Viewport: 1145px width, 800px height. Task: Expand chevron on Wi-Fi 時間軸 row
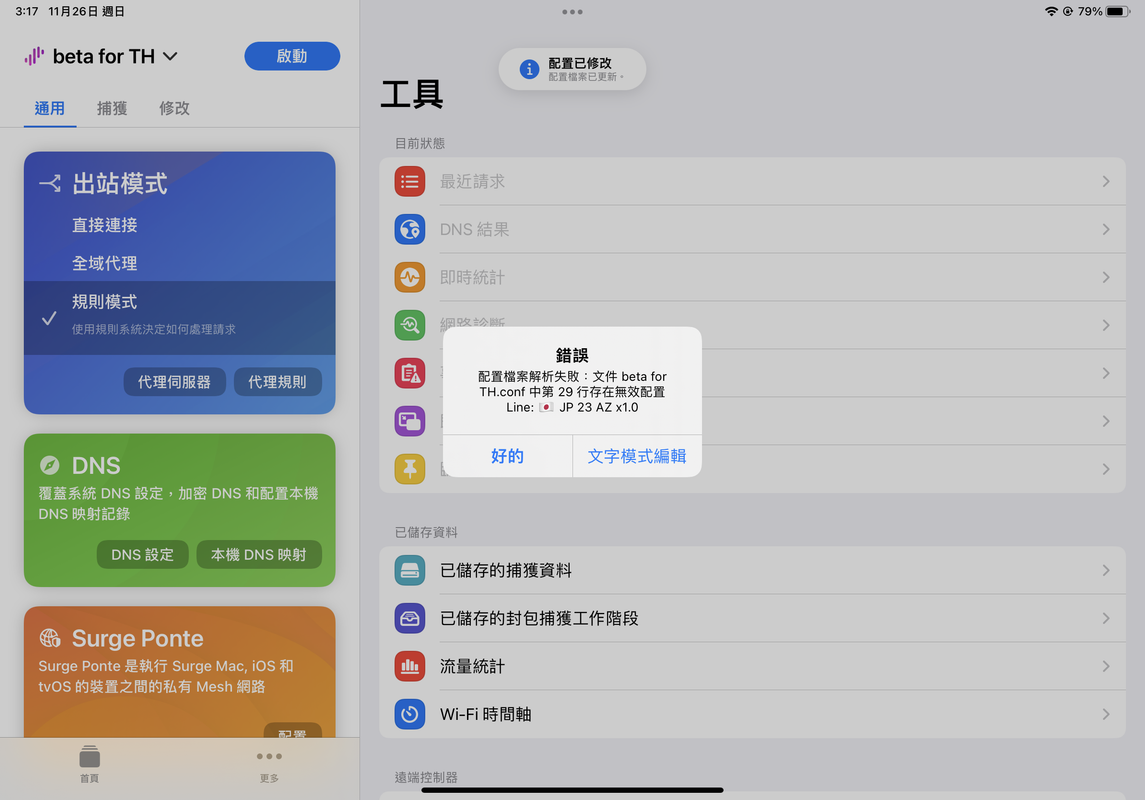[1106, 714]
